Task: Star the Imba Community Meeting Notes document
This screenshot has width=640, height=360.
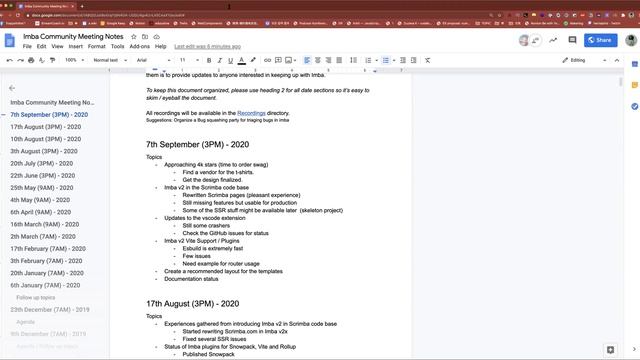Action: (133, 37)
